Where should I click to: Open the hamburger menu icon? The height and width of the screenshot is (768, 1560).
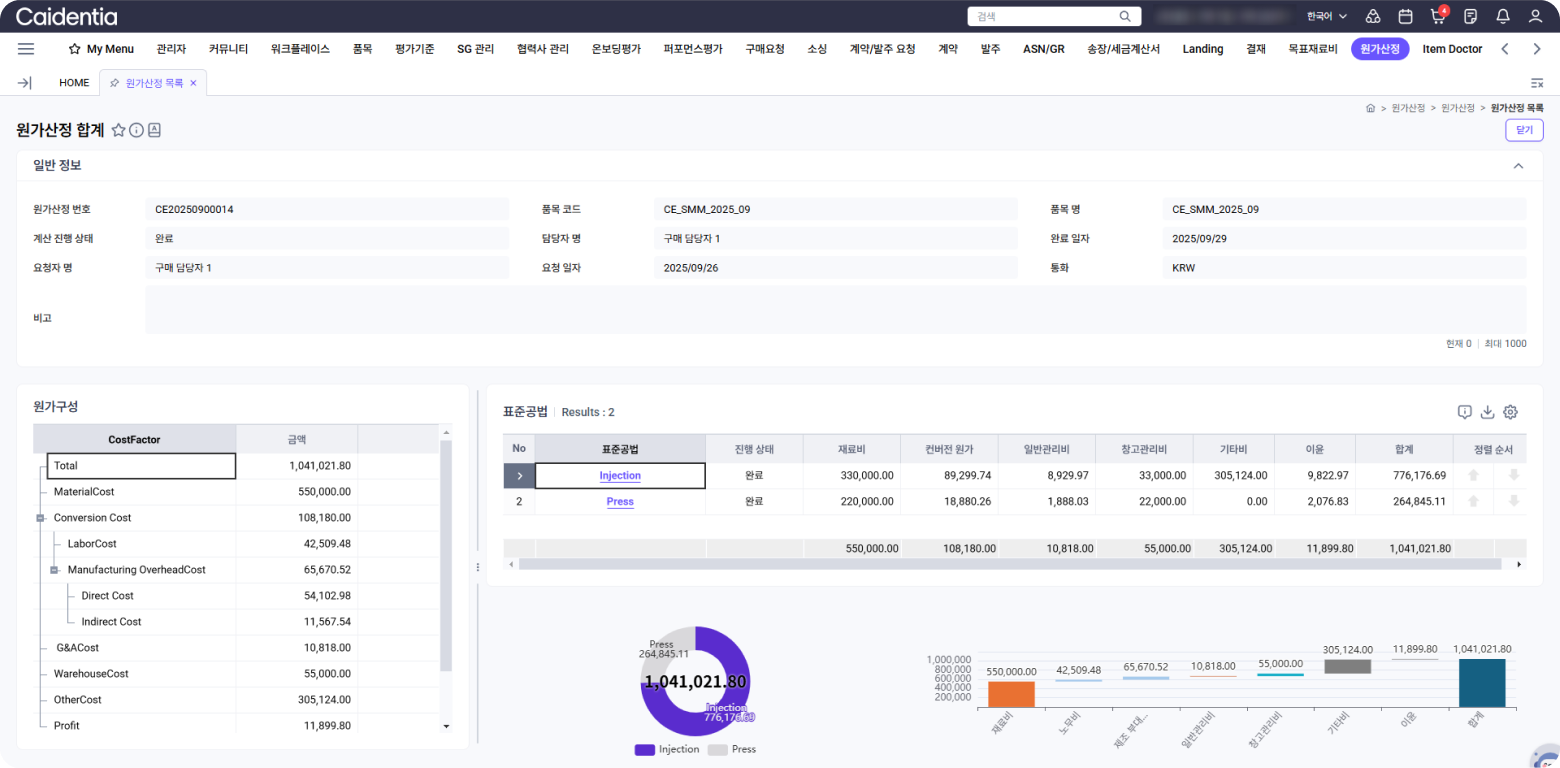point(26,49)
